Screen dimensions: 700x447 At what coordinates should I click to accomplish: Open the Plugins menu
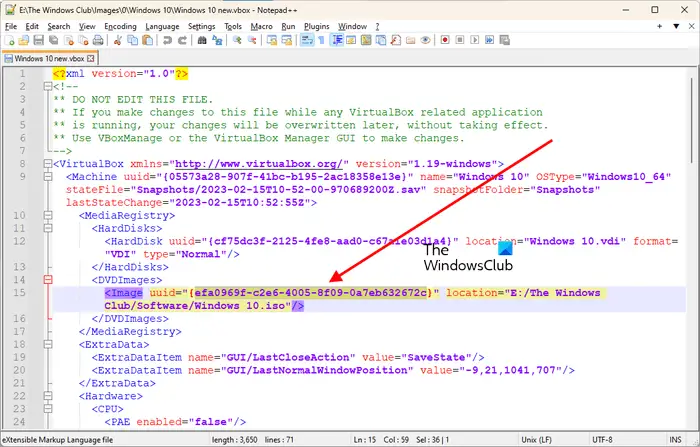tap(317, 26)
